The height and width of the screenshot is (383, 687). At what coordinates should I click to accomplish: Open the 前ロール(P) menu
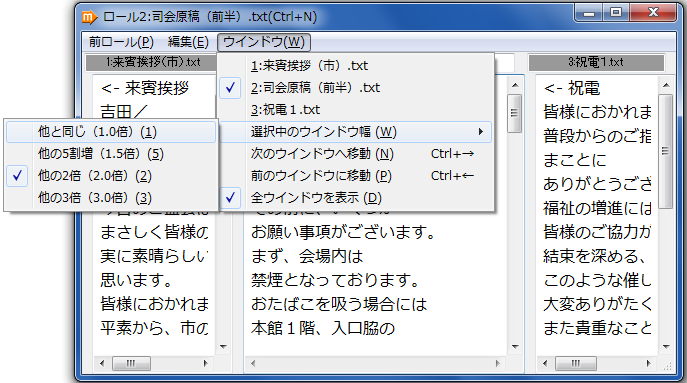tap(121, 42)
